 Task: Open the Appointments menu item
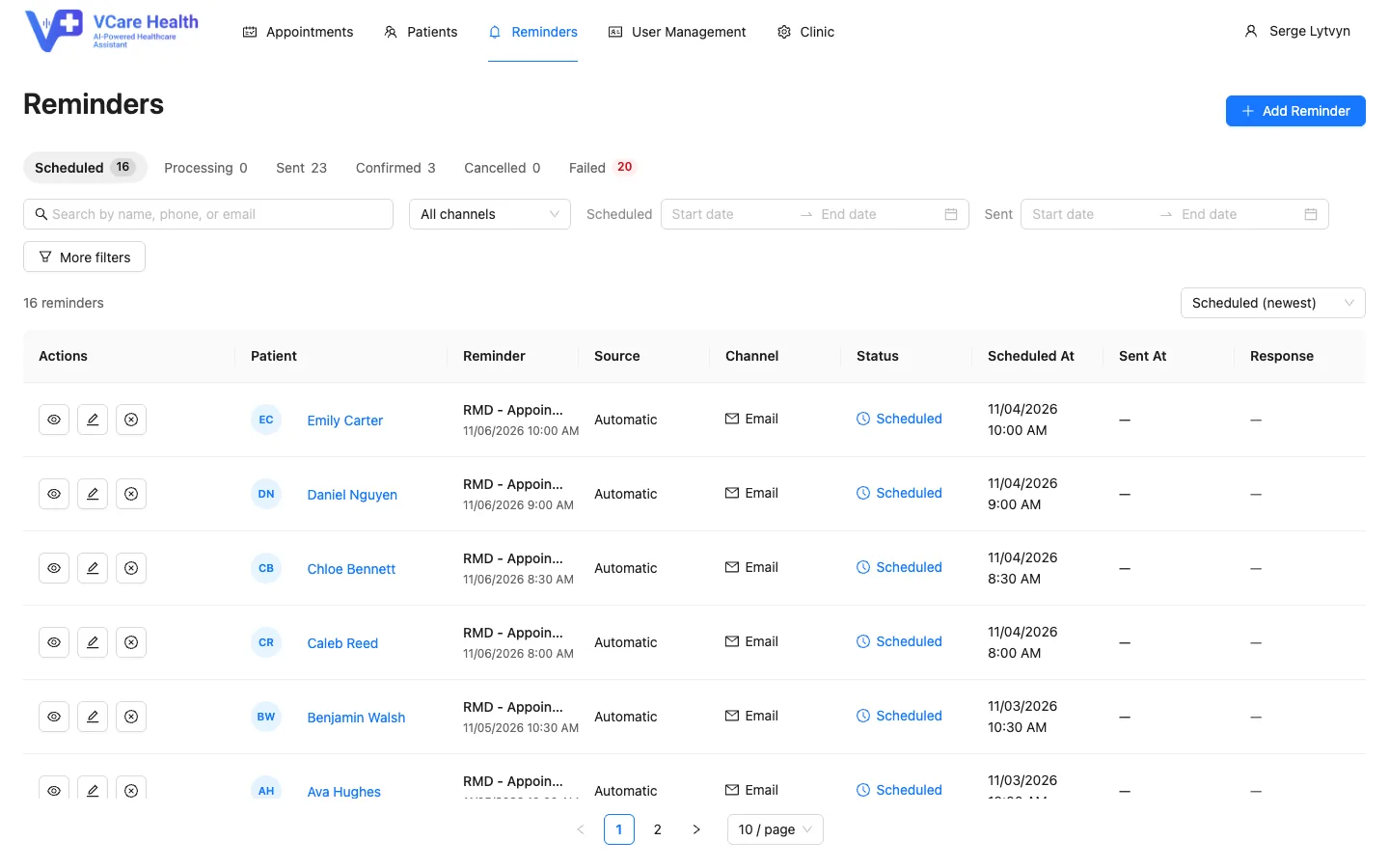click(x=298, y=32)
